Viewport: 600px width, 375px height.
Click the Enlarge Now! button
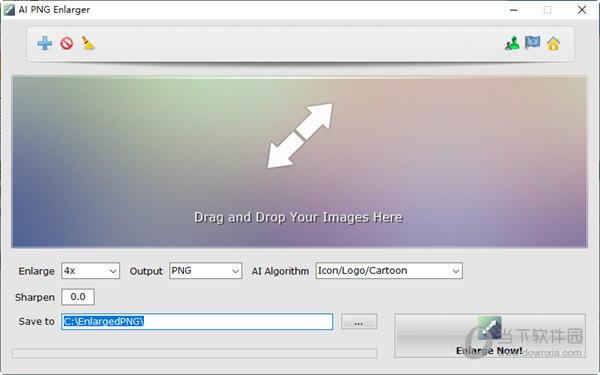pyautogui.click(x=490, y=336)
